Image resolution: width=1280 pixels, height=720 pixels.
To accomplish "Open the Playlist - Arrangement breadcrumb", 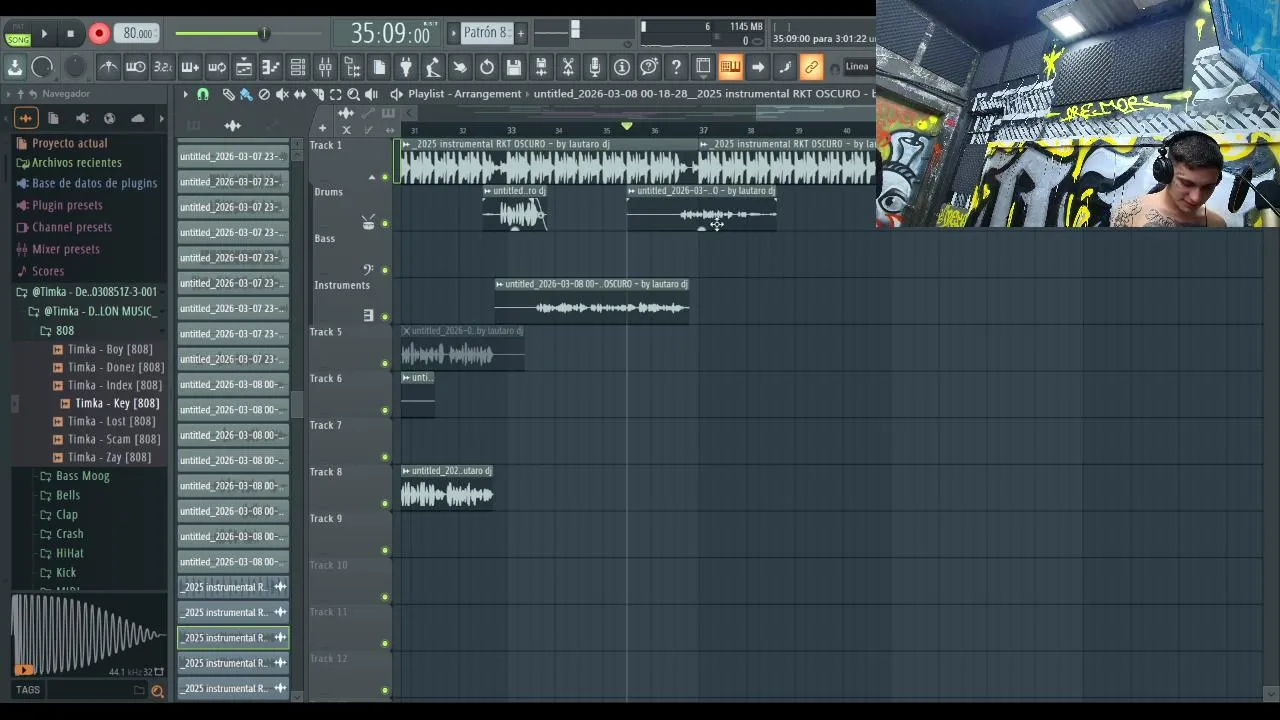I will tap(465, 94).
